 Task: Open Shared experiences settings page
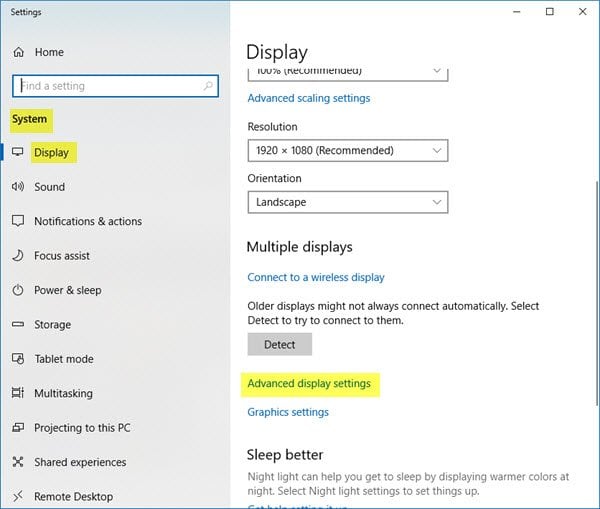(x=80, y=462)
